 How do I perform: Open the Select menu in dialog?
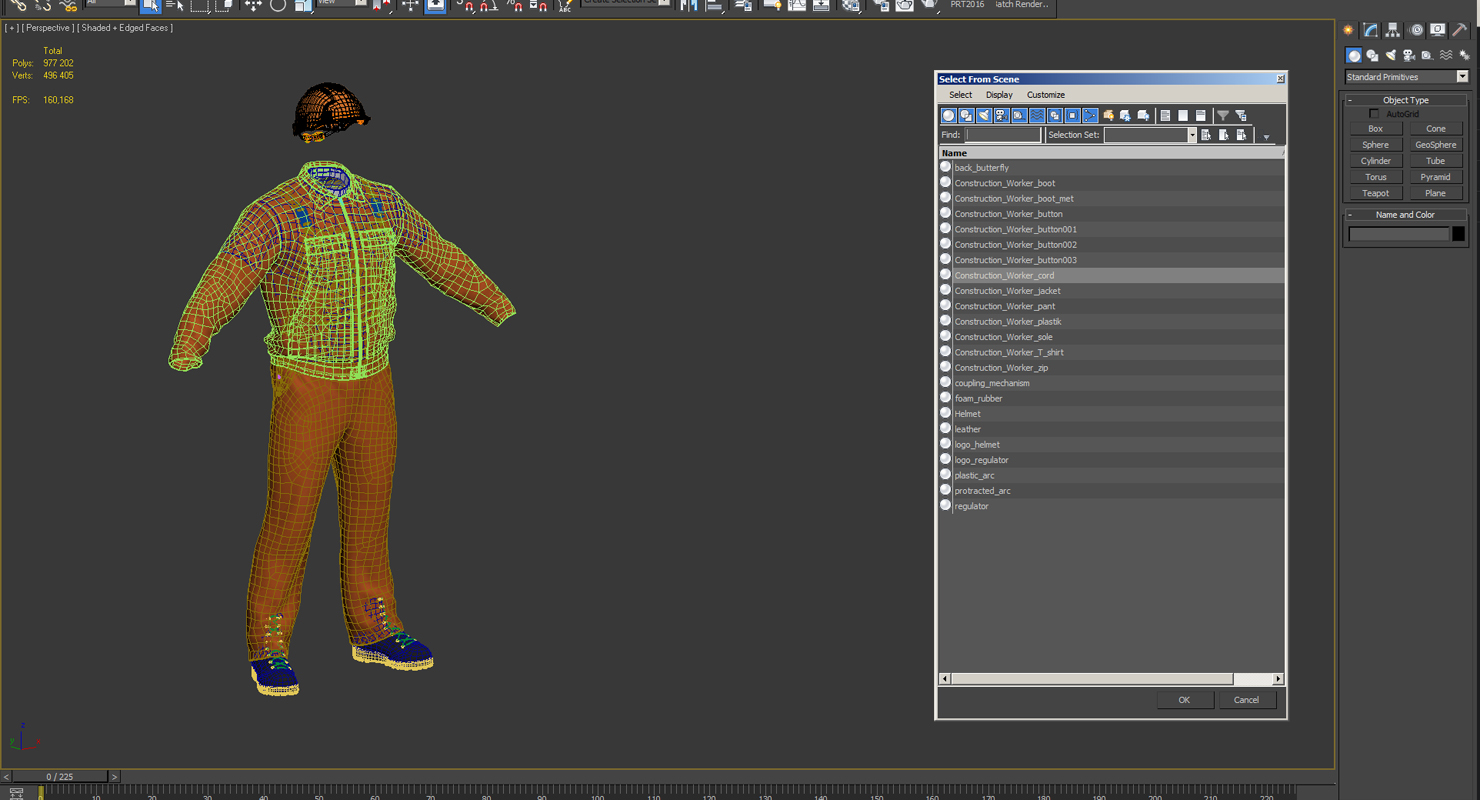[x=960, y=95]
